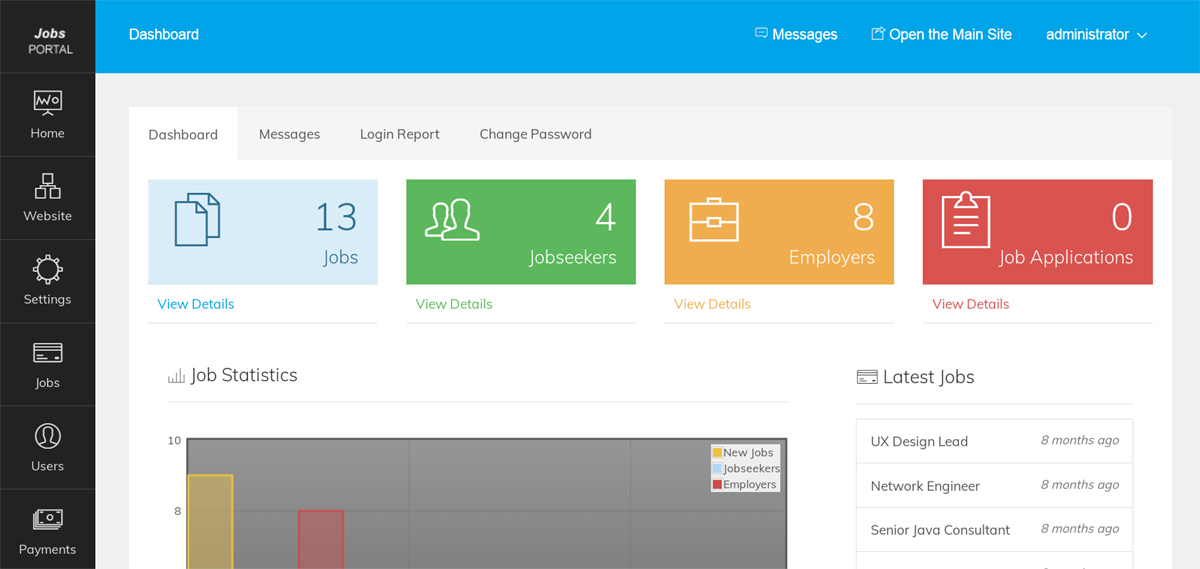Click the red Employers legend swatch
Viewport: 1200px width, 569px height.
pyautogui.click(x=717, y=485)
